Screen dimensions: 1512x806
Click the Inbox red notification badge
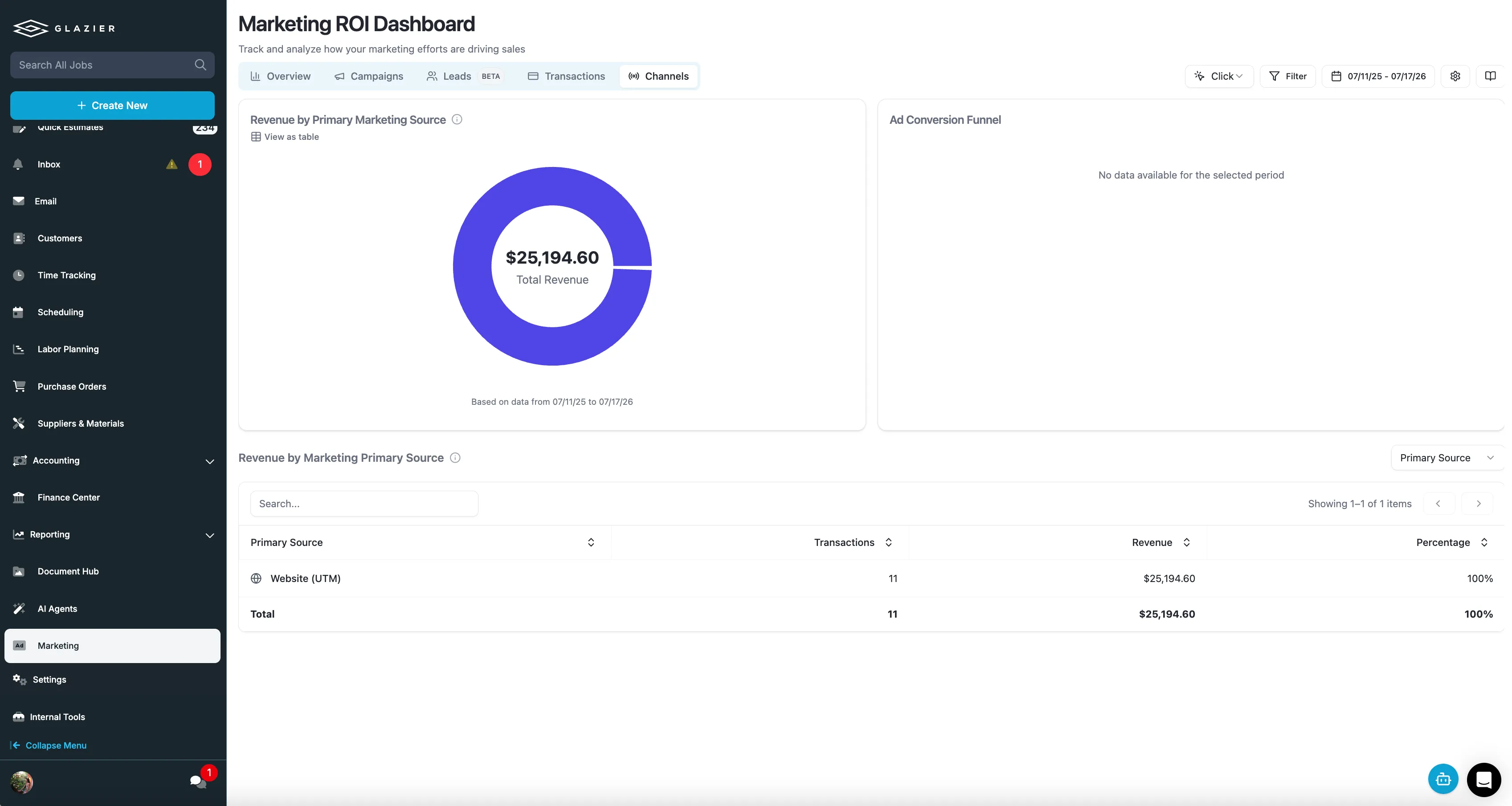tap(200, 164)
